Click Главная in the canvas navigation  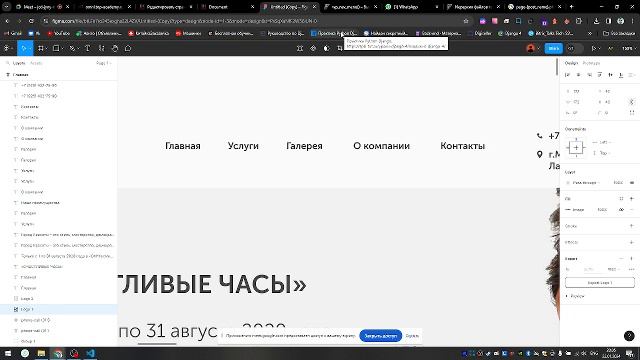(x=183, y=146)
